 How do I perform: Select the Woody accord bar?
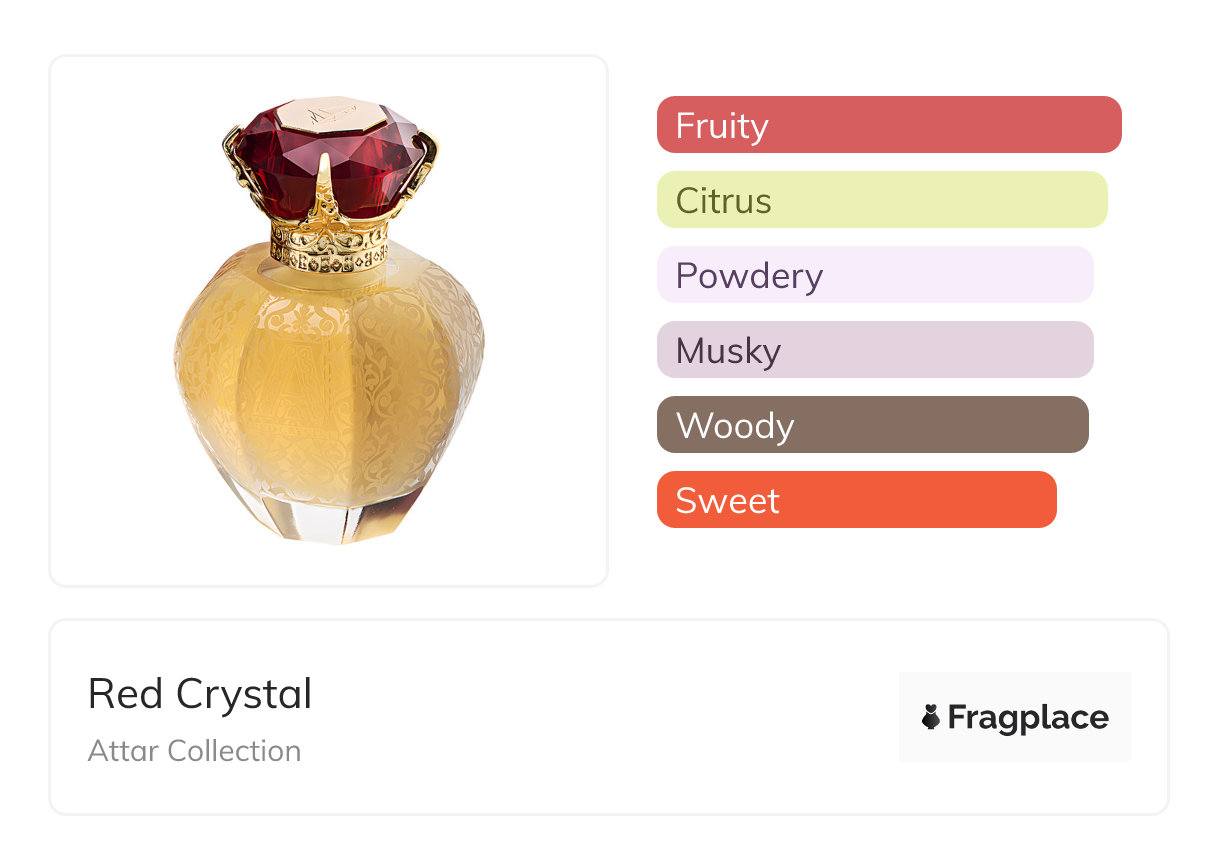tap(873, 425)
